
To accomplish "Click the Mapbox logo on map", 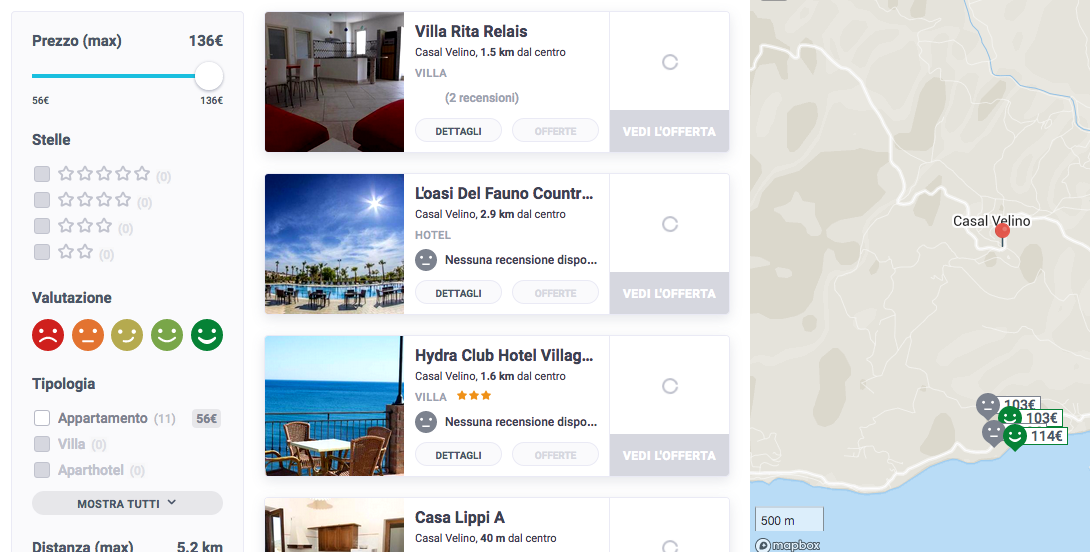I will pyautogui.click(x=788, y=545).
